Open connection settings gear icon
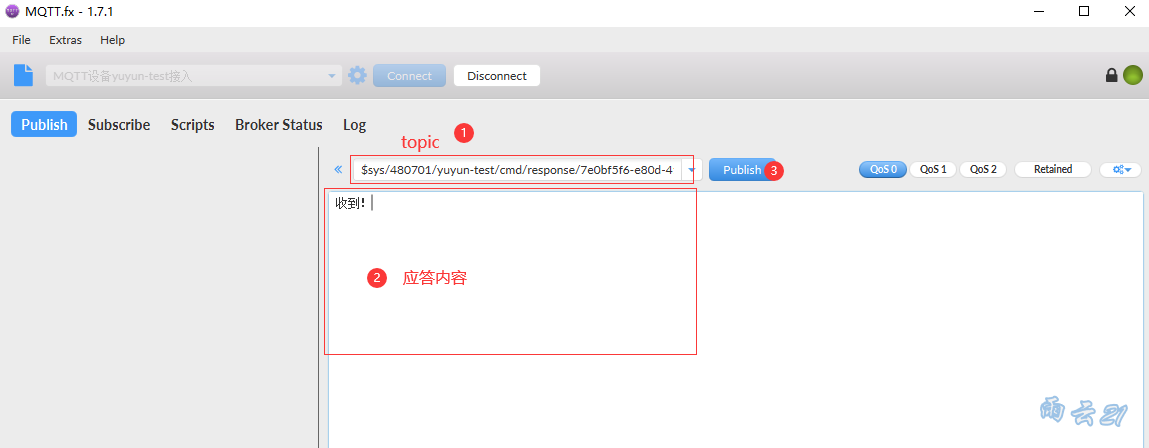 357,75
